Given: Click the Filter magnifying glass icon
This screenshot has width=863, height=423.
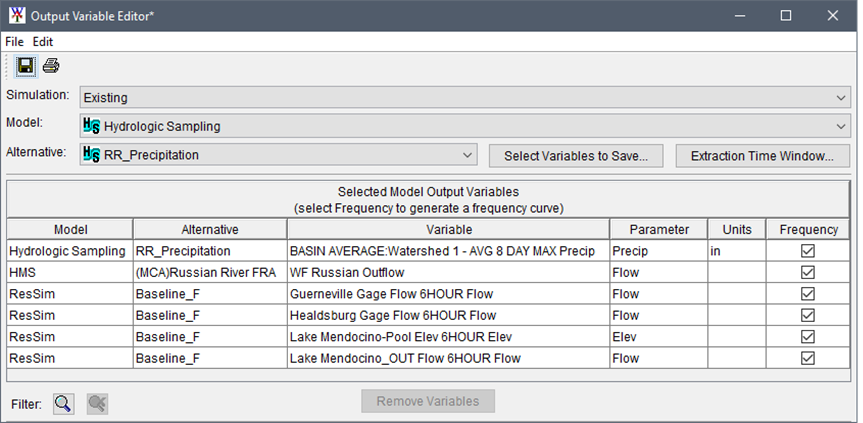Looking at the screenshot, I should click(64, 403).
